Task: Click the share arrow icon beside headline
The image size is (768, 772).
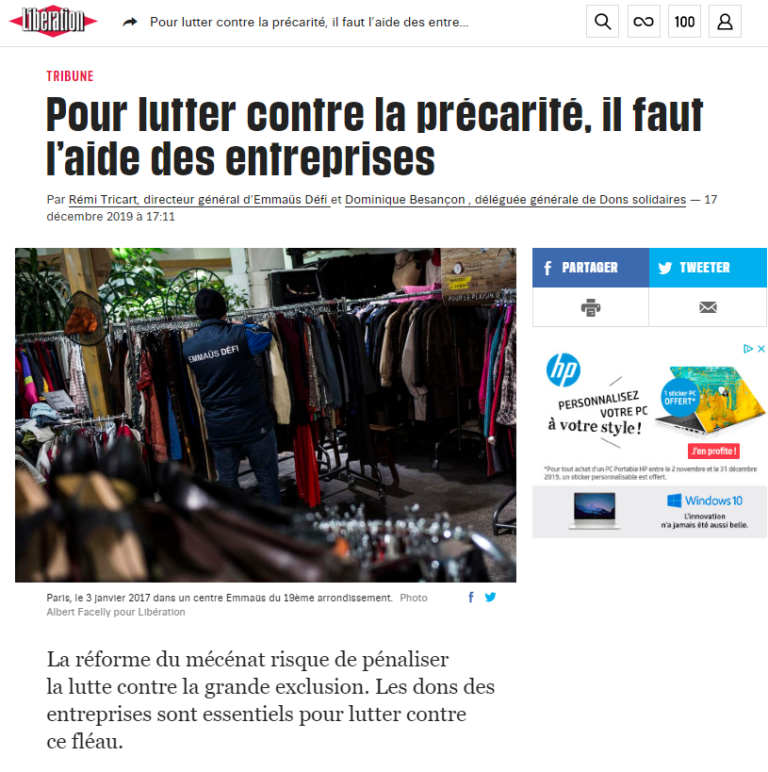Action: coord(130,22)
